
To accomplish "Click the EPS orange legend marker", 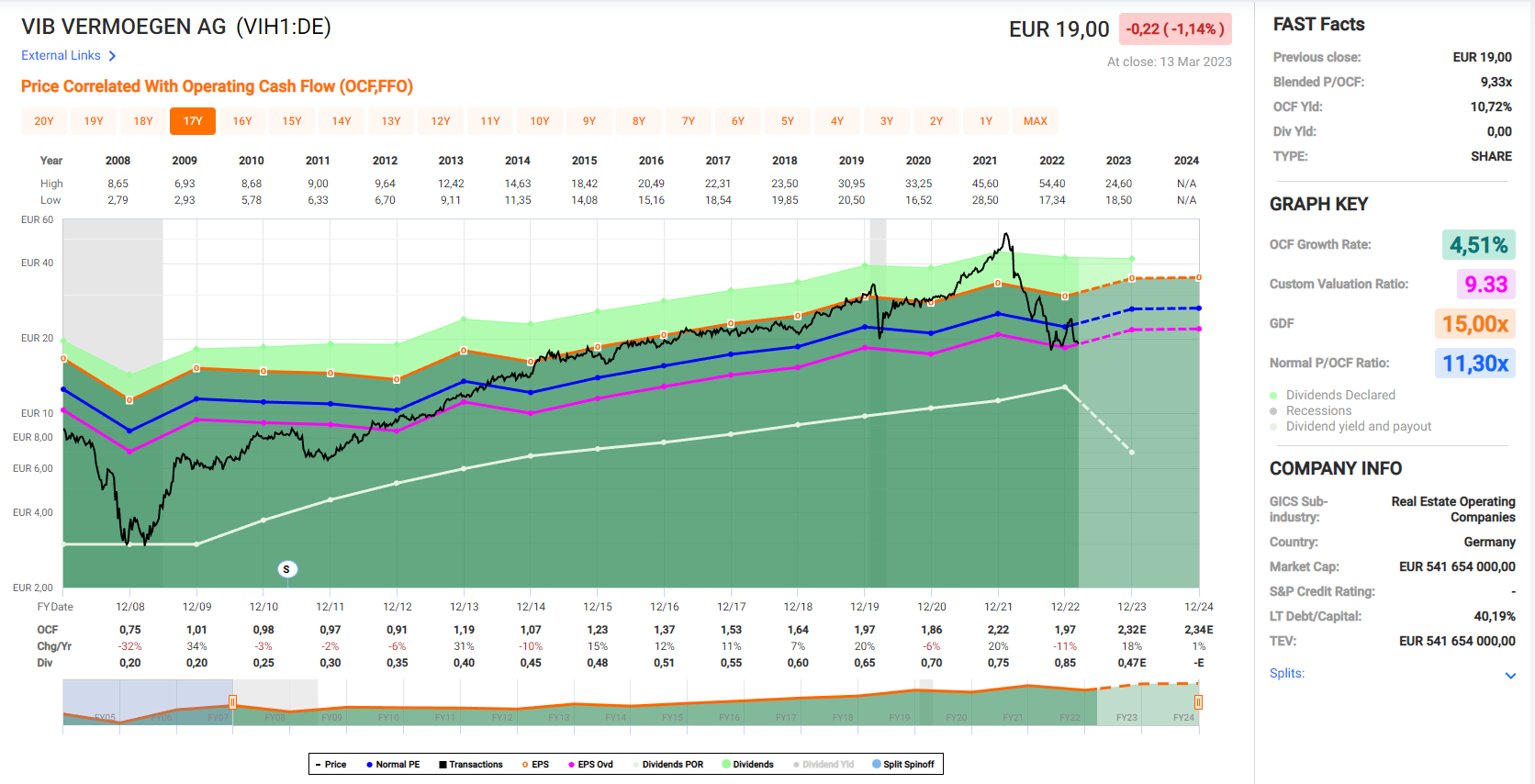I will [525, 765].
